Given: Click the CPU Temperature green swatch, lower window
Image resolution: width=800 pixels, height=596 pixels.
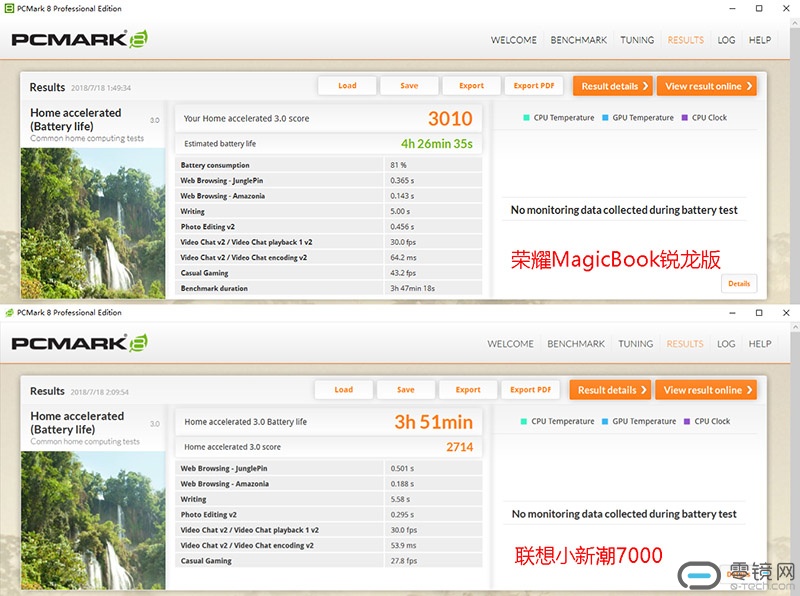Looking at the screenshot, I should (523, 421).
